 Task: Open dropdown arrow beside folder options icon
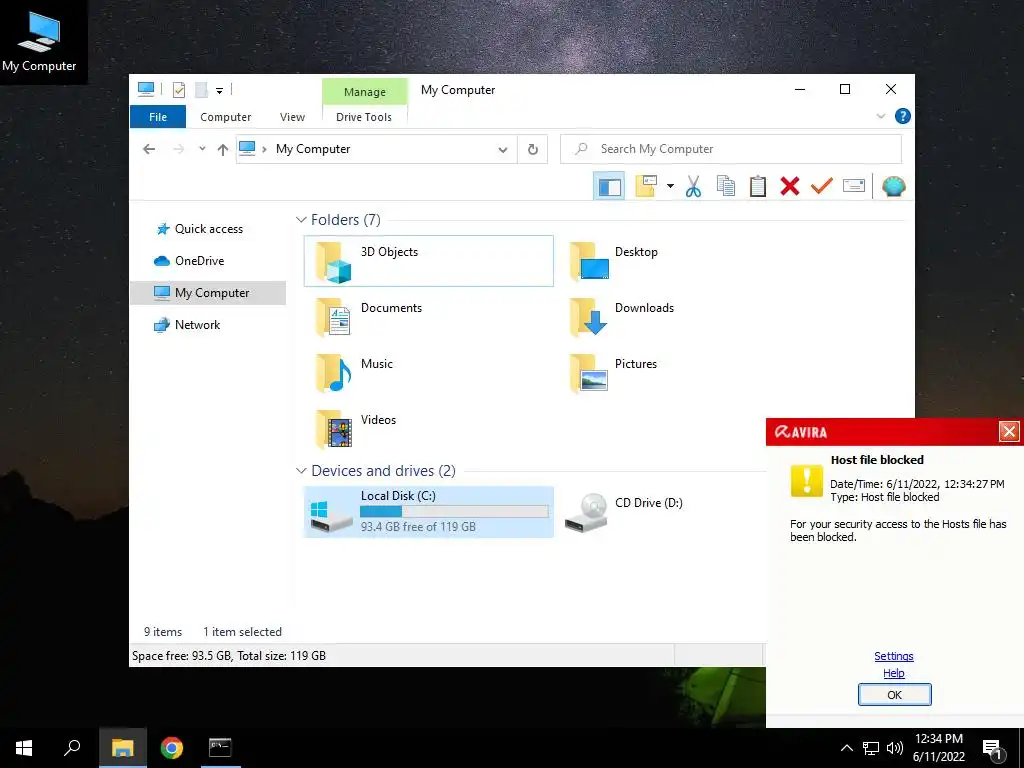pyautogui.click(x=670, y=186)
